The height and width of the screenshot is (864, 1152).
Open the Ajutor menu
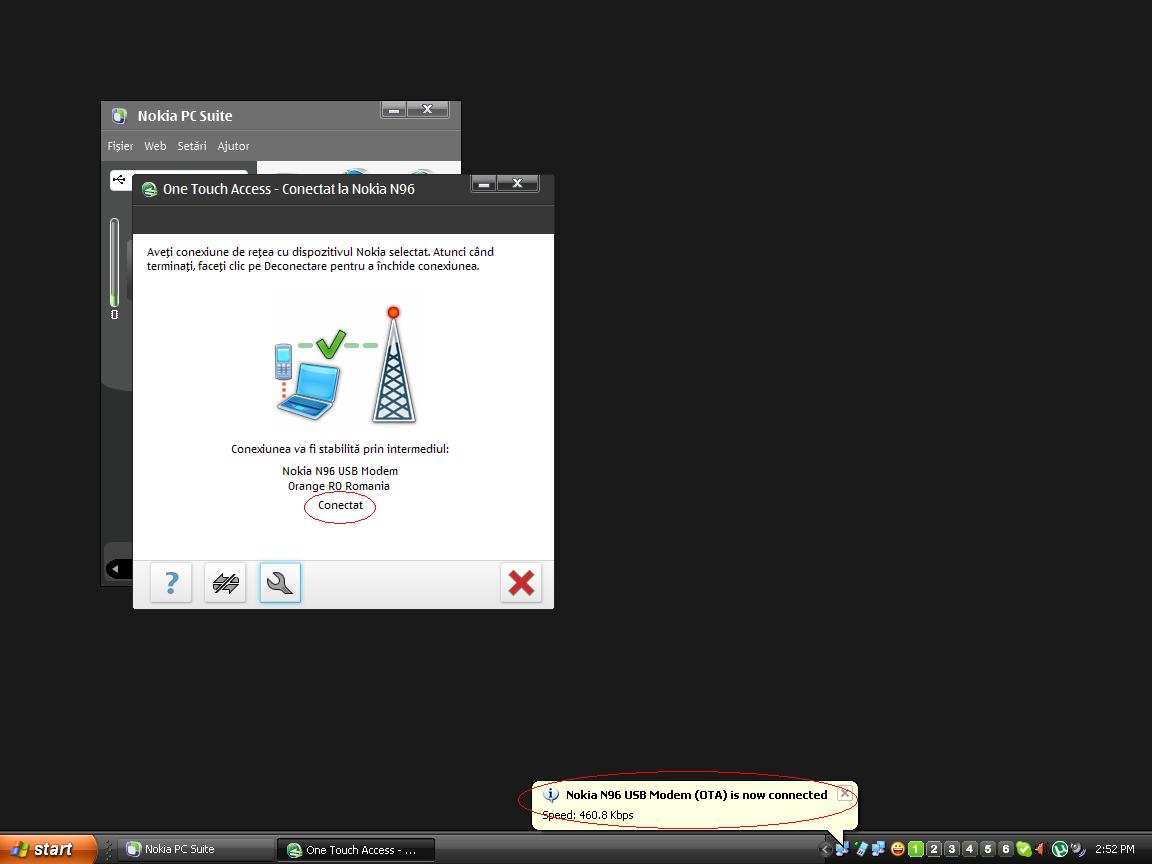[234, 146]
